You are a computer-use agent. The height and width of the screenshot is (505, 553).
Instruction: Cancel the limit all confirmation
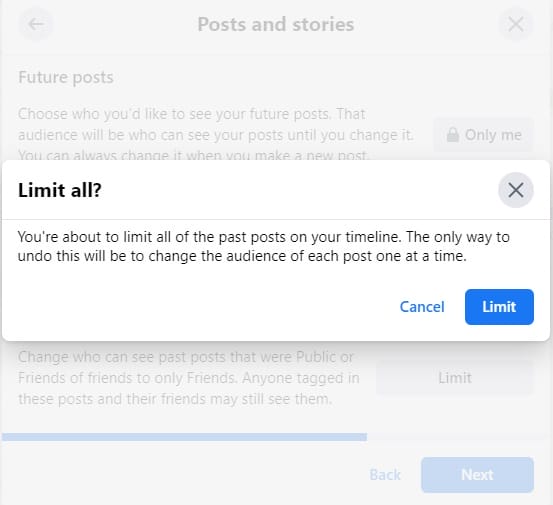tap(422, 307)
